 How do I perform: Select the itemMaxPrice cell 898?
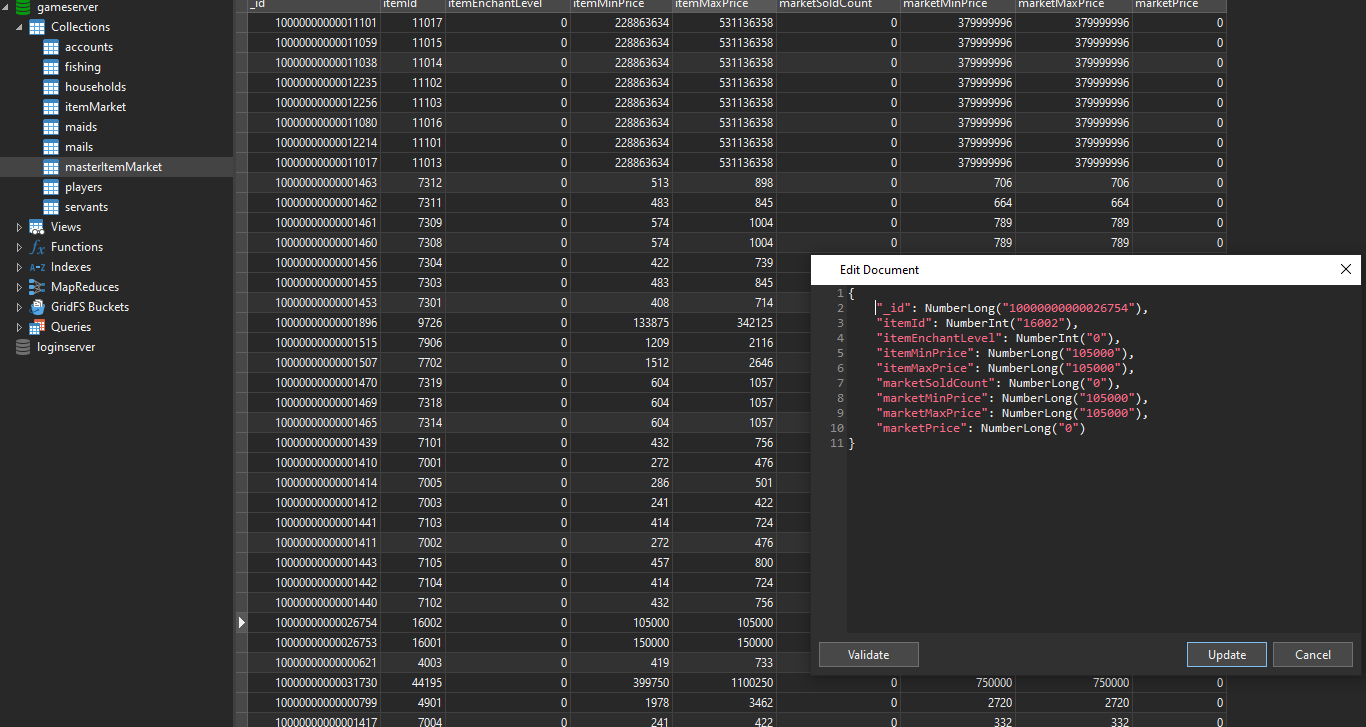tap(724, 183)
